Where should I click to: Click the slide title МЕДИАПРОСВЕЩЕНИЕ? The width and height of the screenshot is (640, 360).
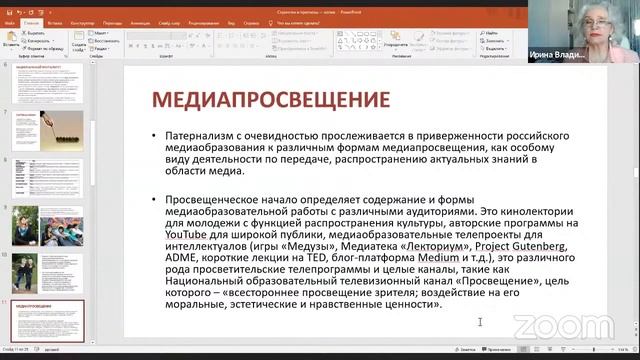(271, 100)
